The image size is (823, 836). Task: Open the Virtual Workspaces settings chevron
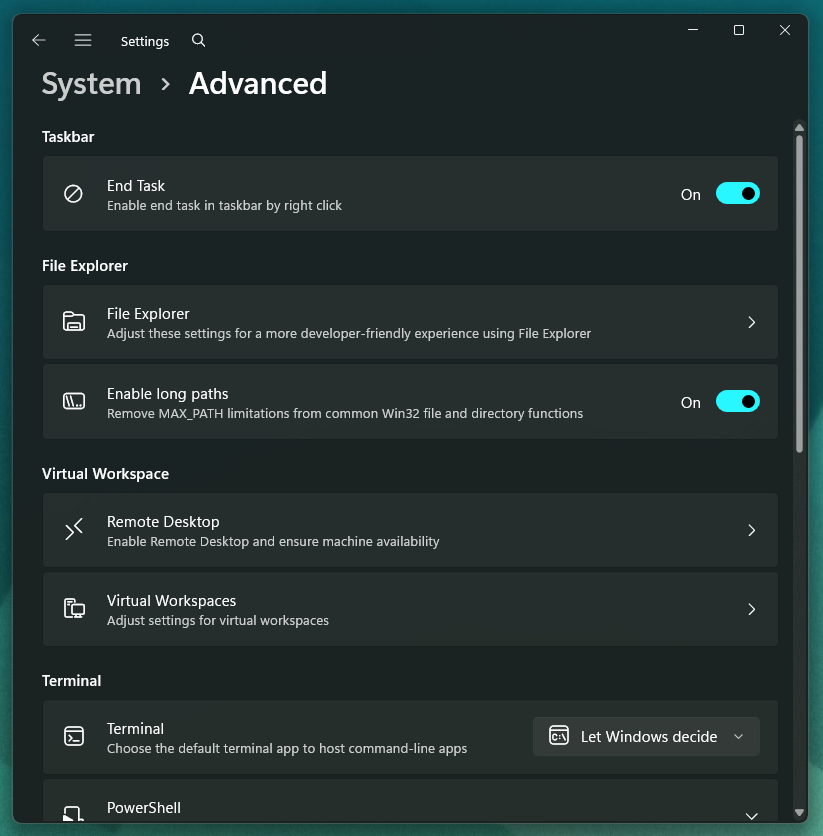coord(751,609)
